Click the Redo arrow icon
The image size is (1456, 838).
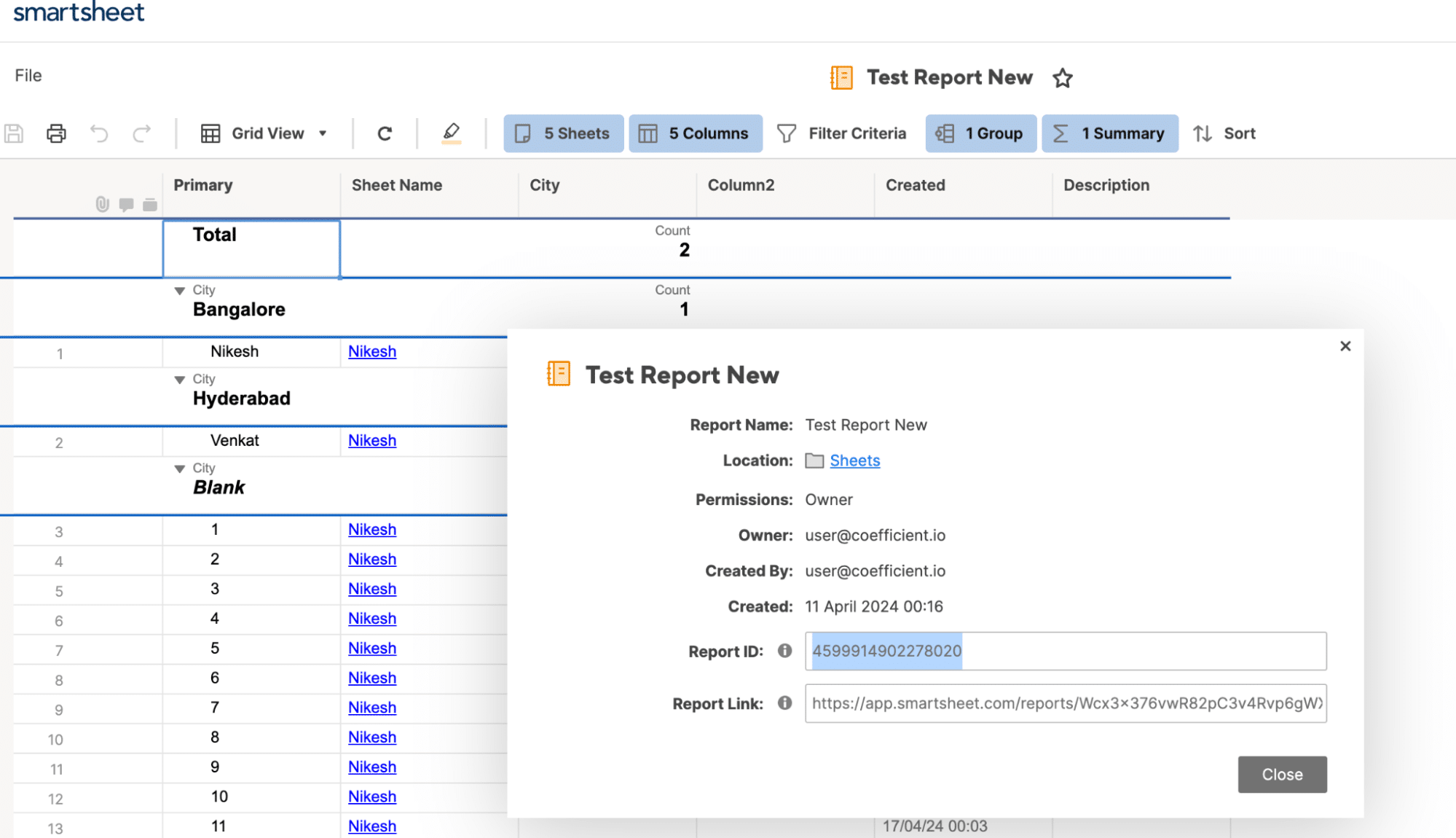tap(141, 133)
